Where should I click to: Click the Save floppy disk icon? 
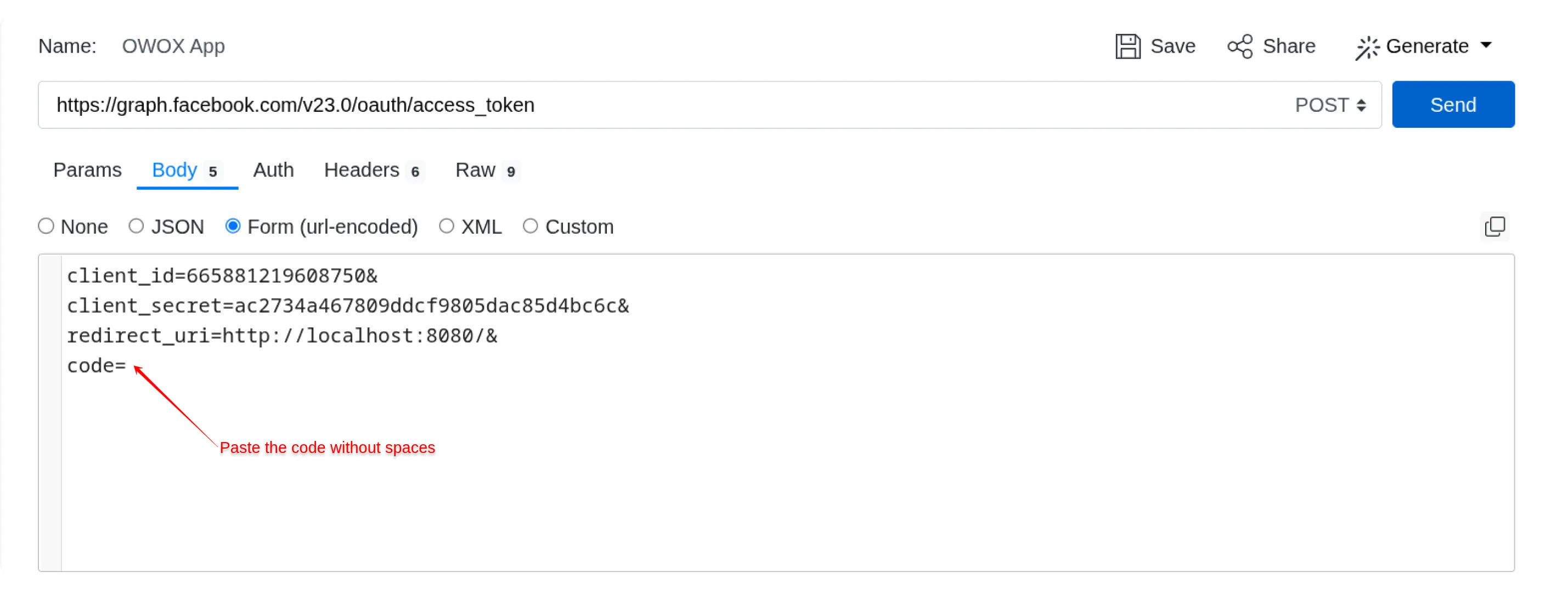coord(1127,46)
